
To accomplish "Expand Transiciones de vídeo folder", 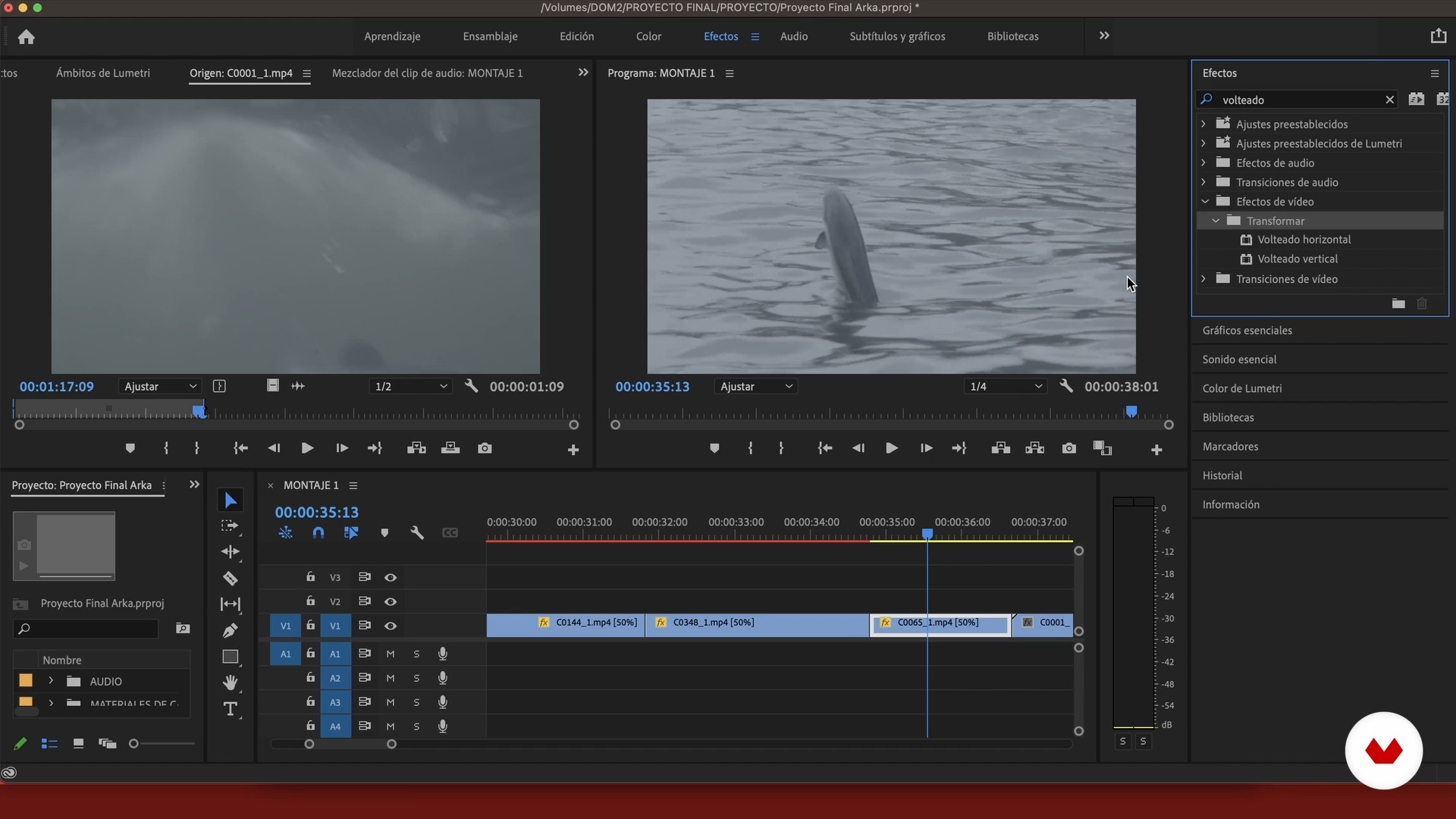I will pos(1203,279).
